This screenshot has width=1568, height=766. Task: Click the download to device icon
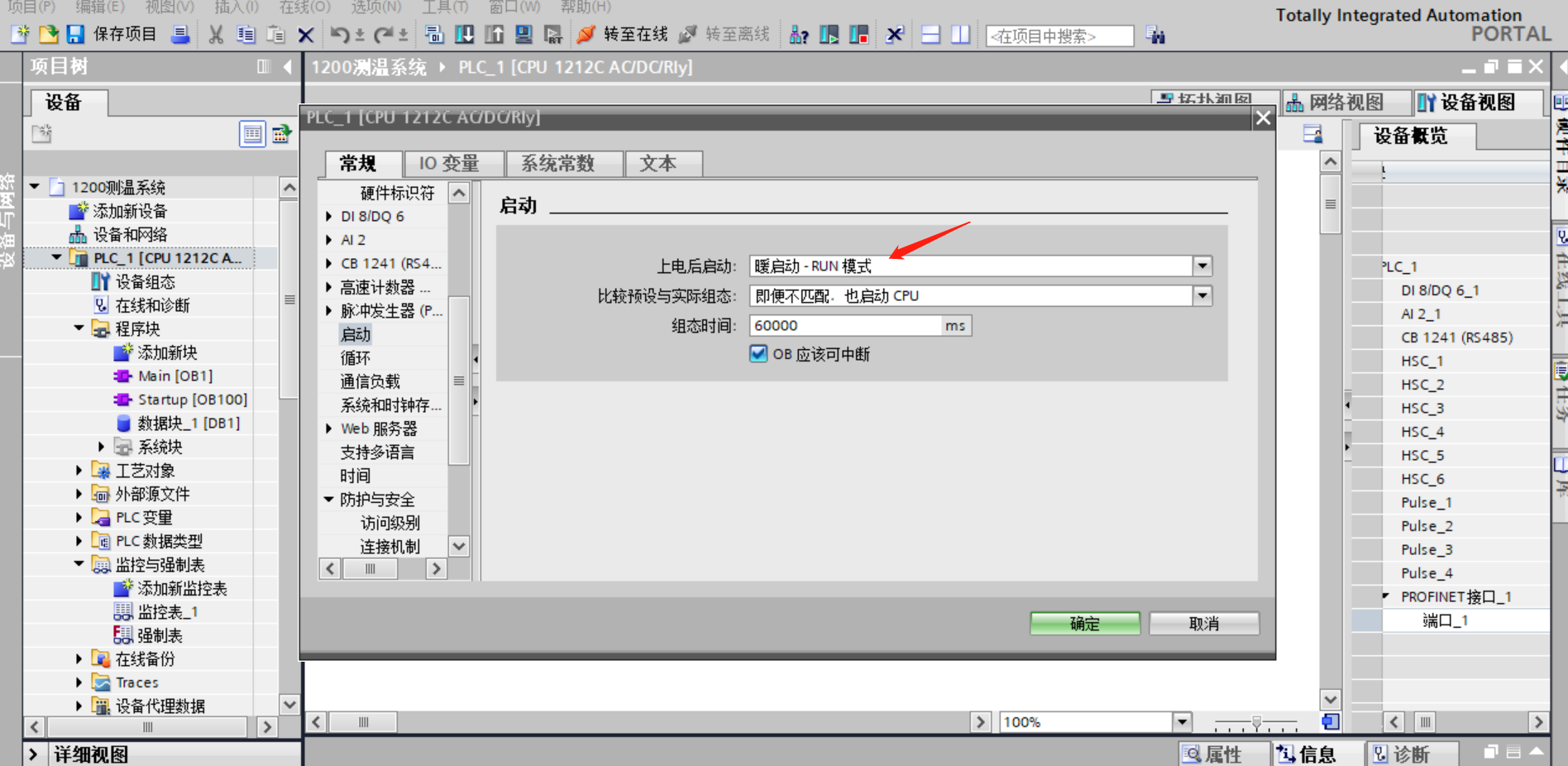click(465, 34)
